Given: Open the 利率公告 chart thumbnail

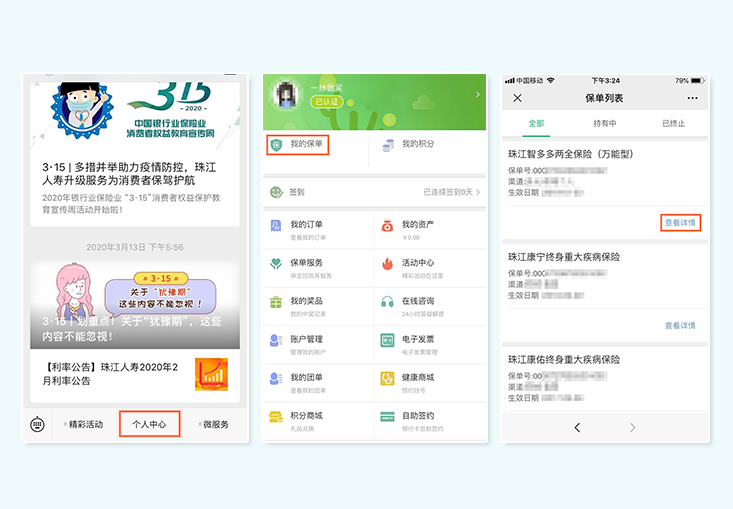Looking at the screenshot, I should pos(211,374).
